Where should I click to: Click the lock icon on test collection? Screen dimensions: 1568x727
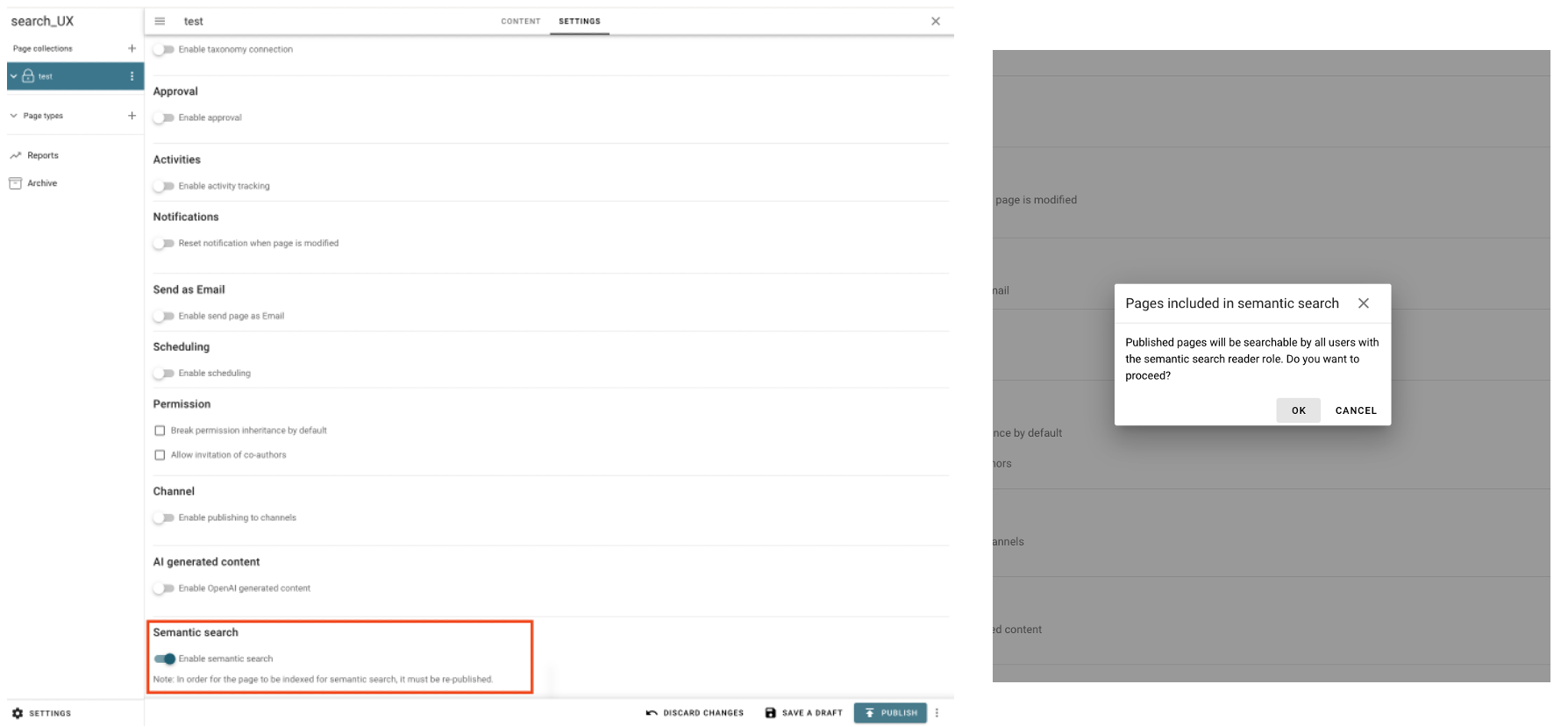(28, 76)
